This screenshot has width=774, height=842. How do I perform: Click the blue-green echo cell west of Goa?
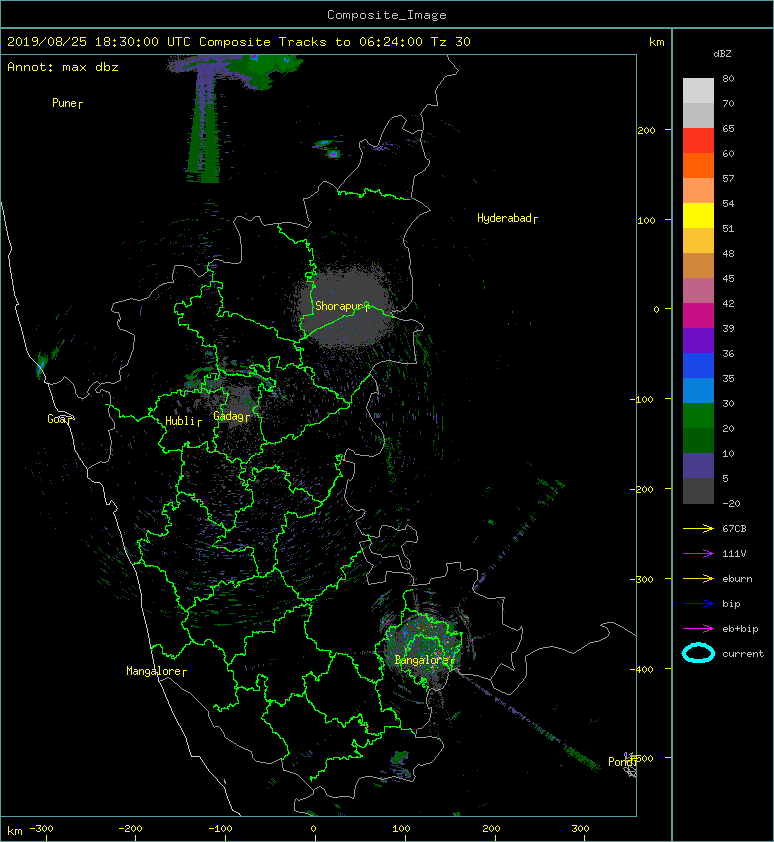pos(41,367)
